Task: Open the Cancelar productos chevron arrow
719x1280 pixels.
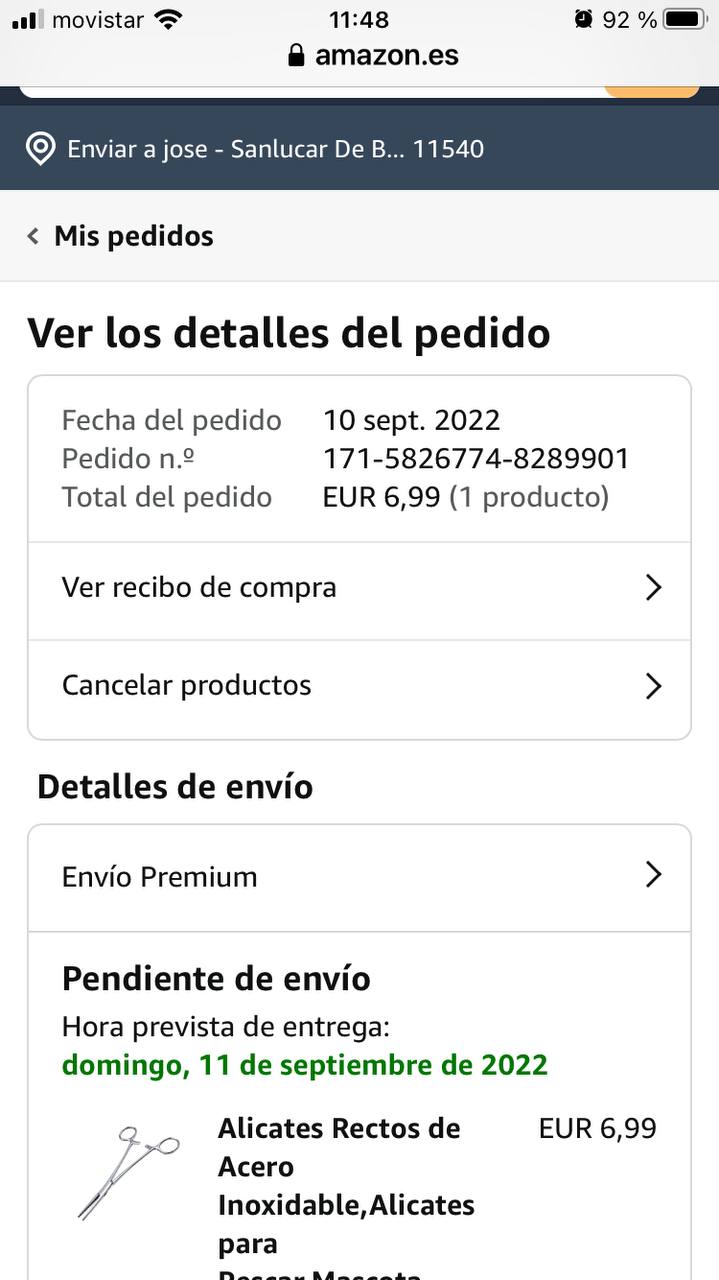Action: click(x=653, y=686)
